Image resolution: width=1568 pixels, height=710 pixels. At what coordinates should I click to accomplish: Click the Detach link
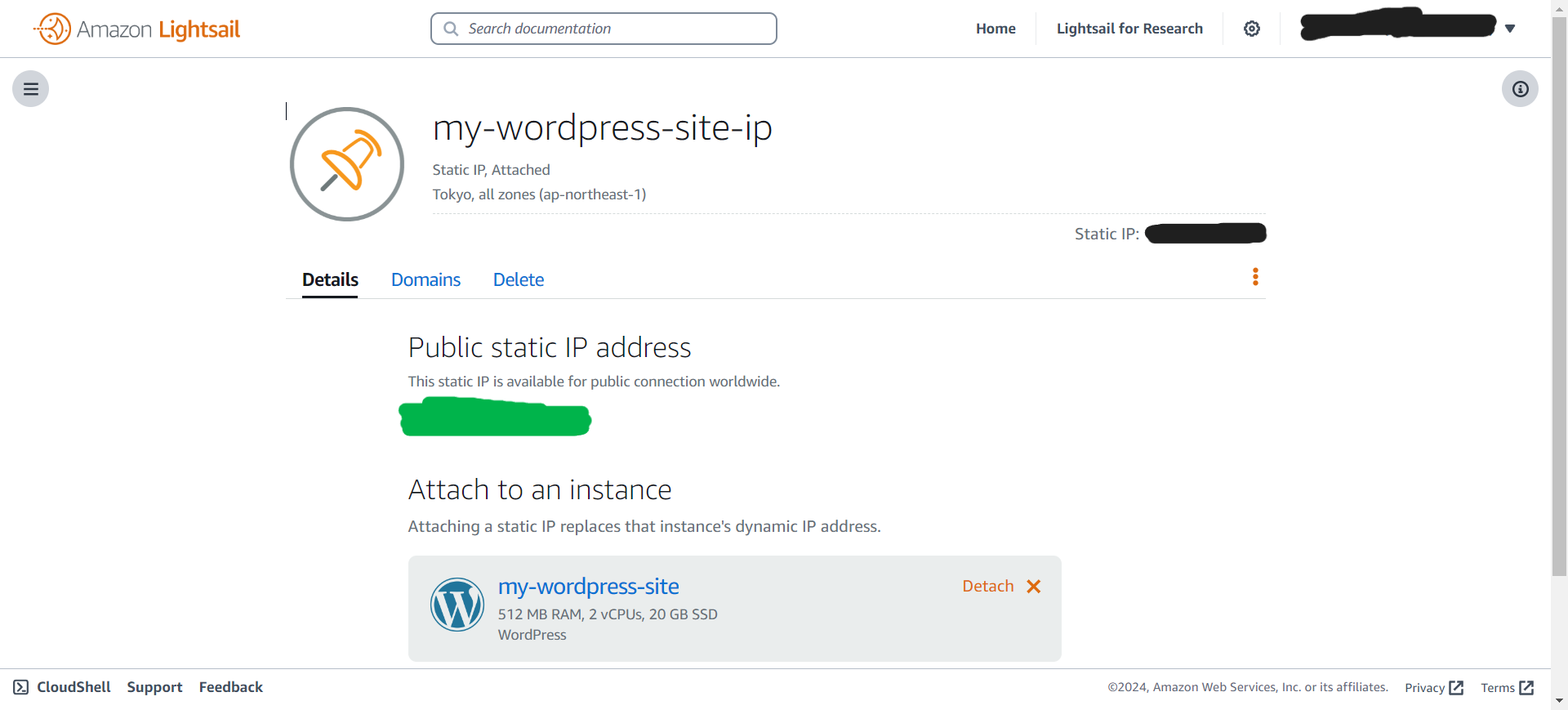[x=988, y=587]
